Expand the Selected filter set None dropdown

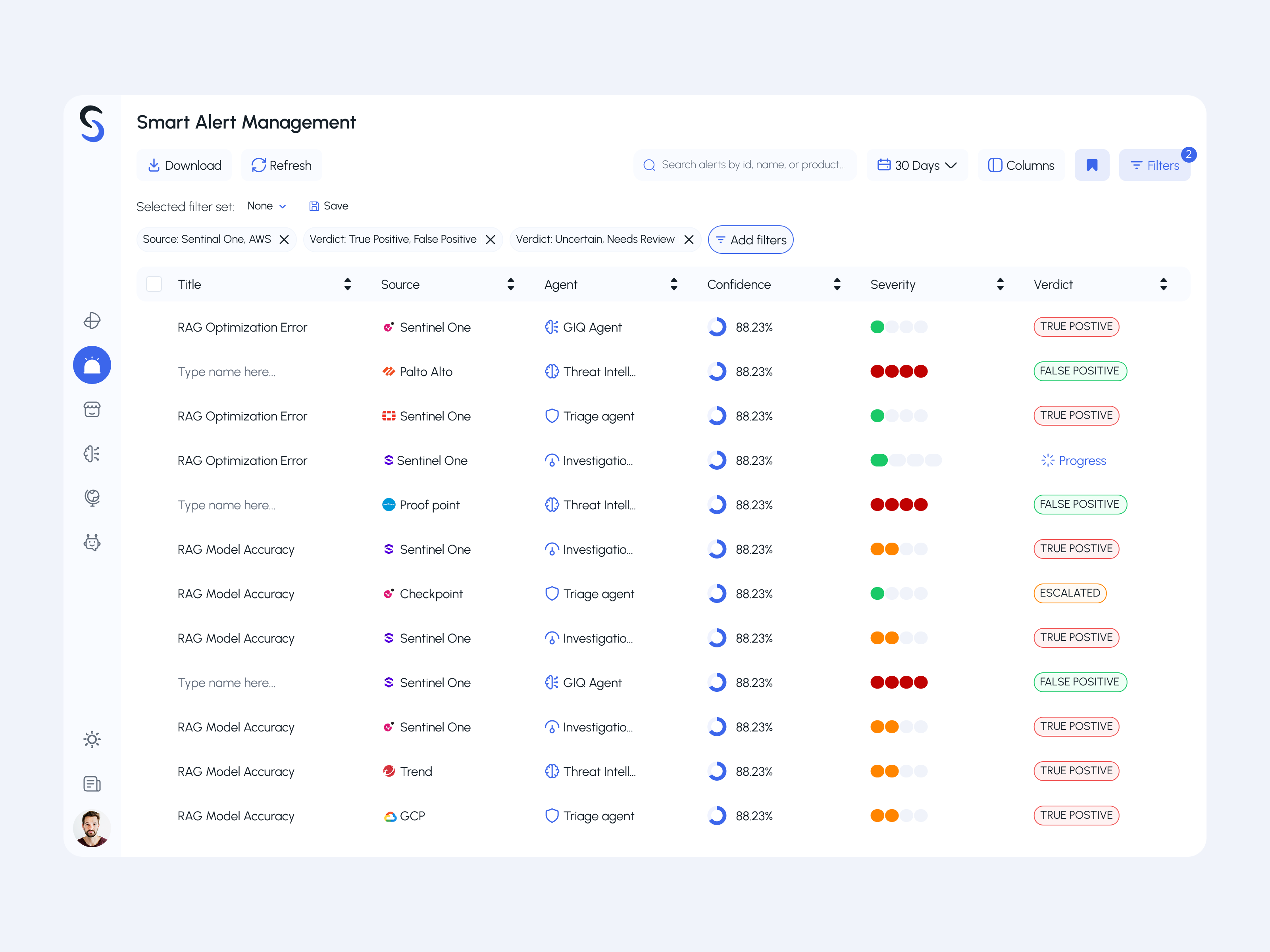tap(267, 206)
